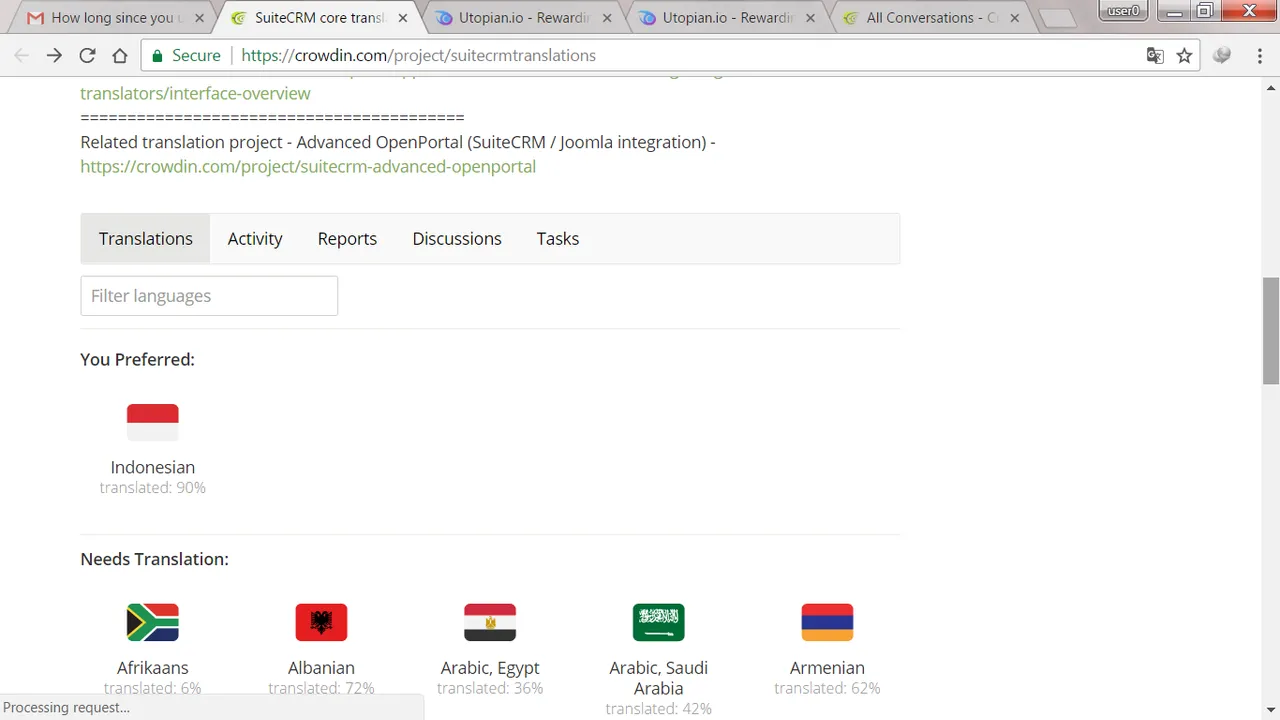Click the 'translated: 42%' text

pos(659,709)
